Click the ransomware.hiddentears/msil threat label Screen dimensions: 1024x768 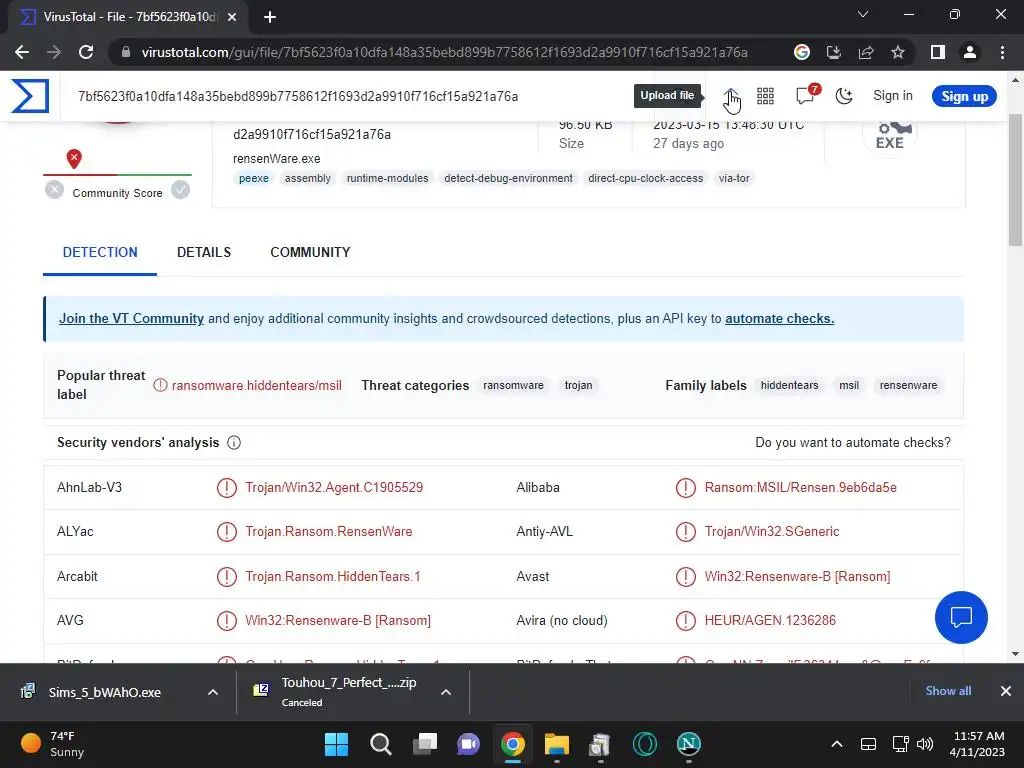[257, 386]
